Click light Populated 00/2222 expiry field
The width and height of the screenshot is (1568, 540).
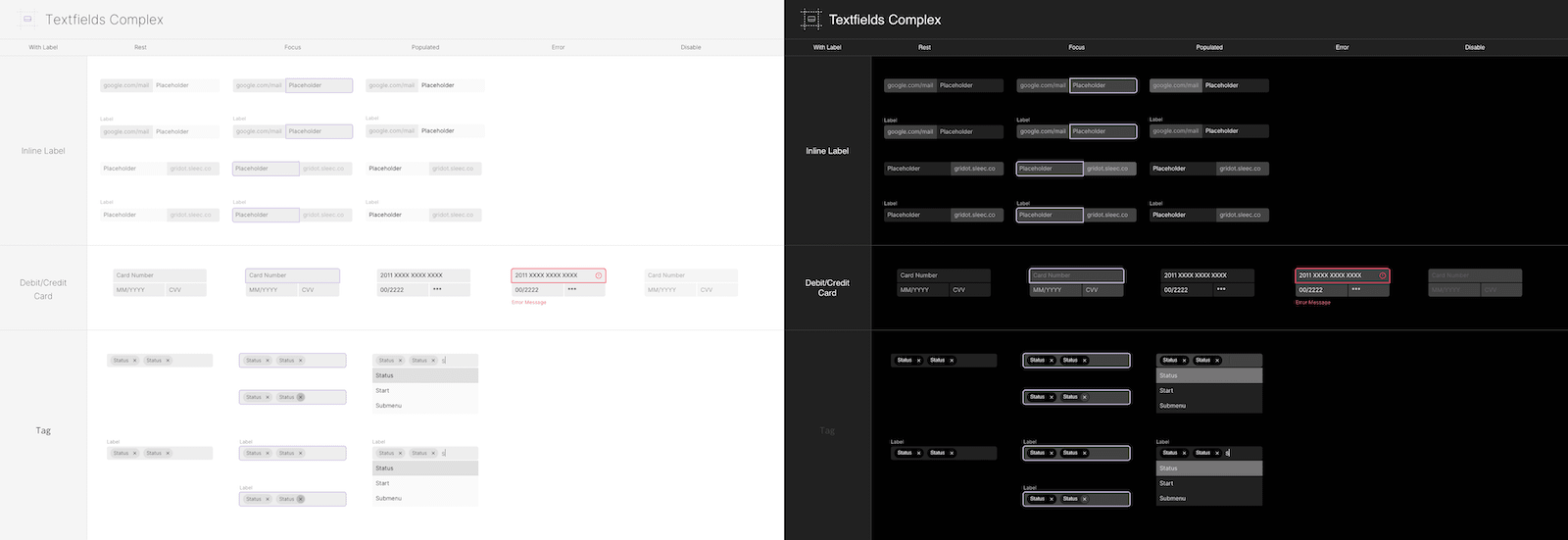pos(403,290)
